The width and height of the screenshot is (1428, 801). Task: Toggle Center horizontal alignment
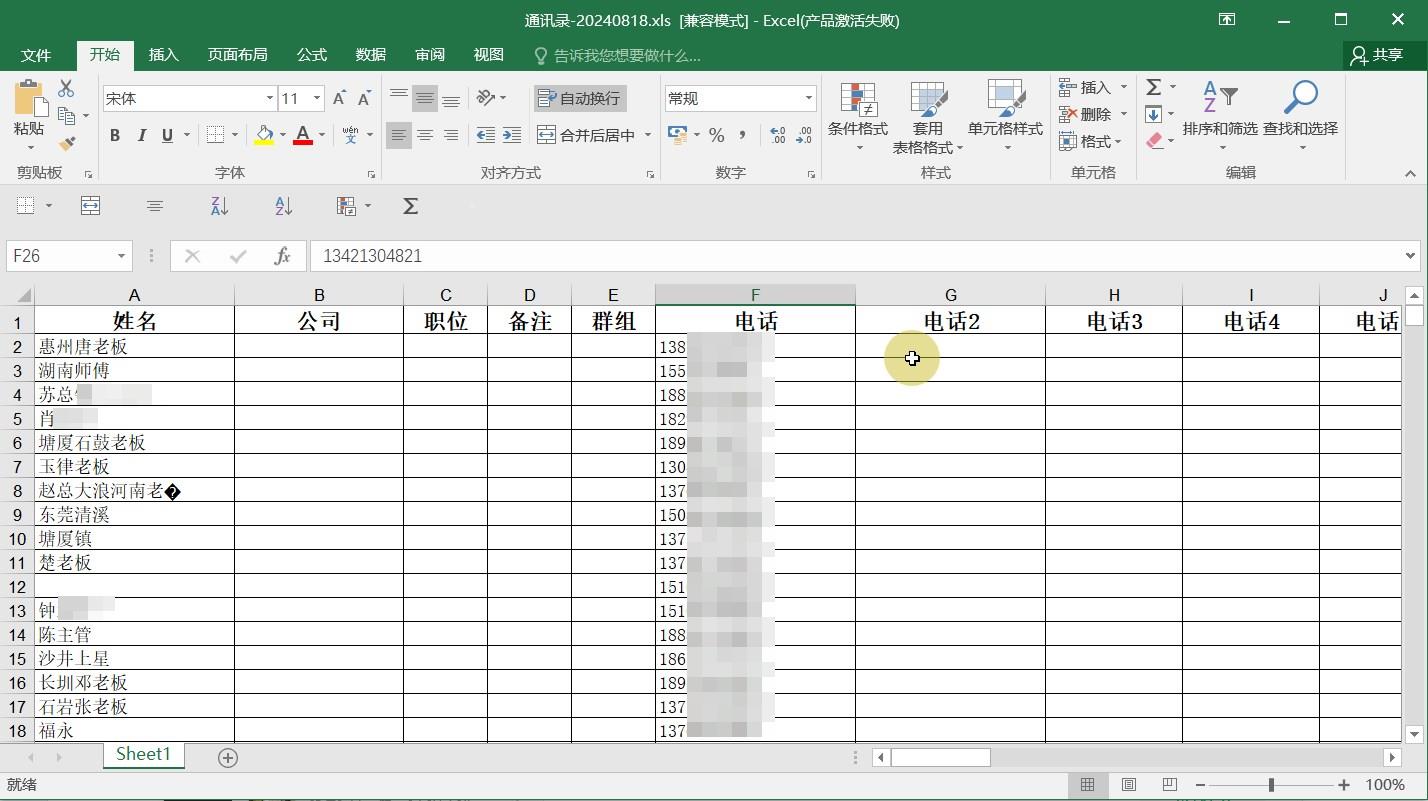pos(425,135)
